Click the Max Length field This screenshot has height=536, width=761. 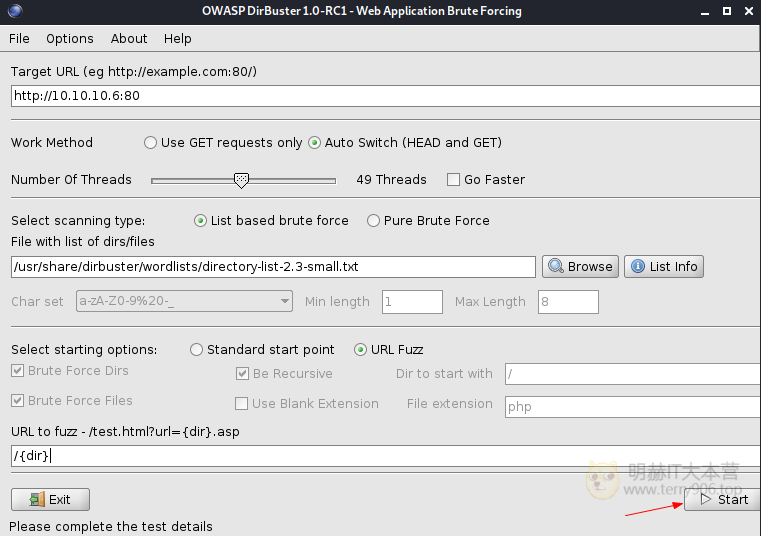coord(568,302)
